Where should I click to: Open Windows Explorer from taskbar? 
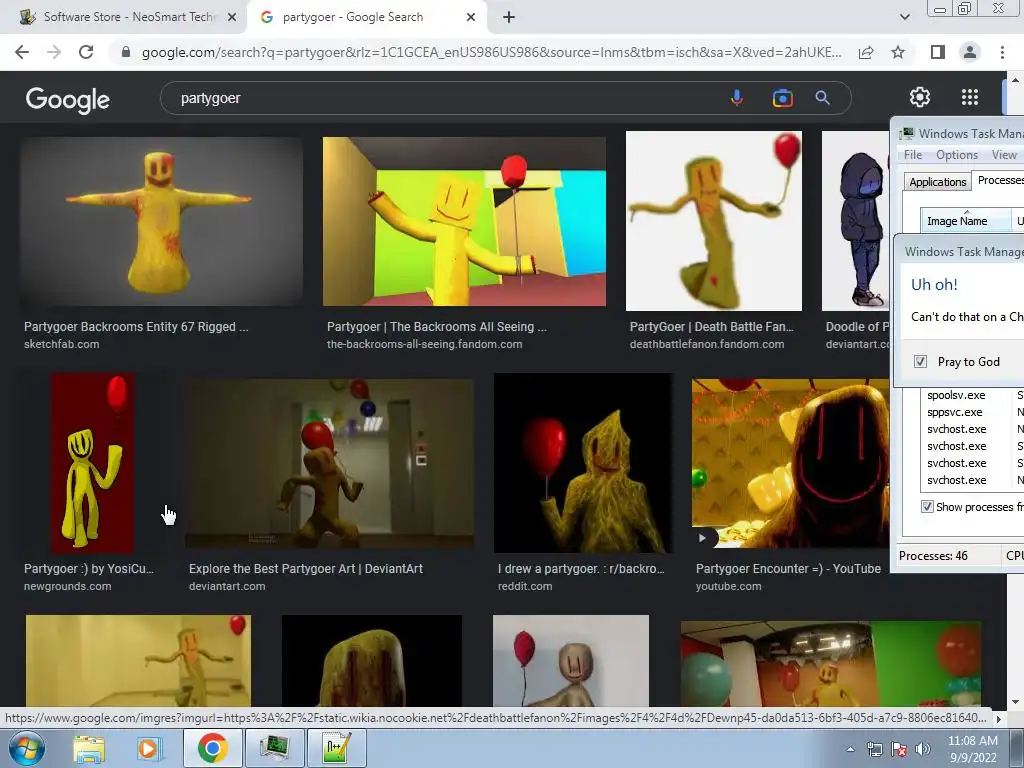click(x=89, y=748)
